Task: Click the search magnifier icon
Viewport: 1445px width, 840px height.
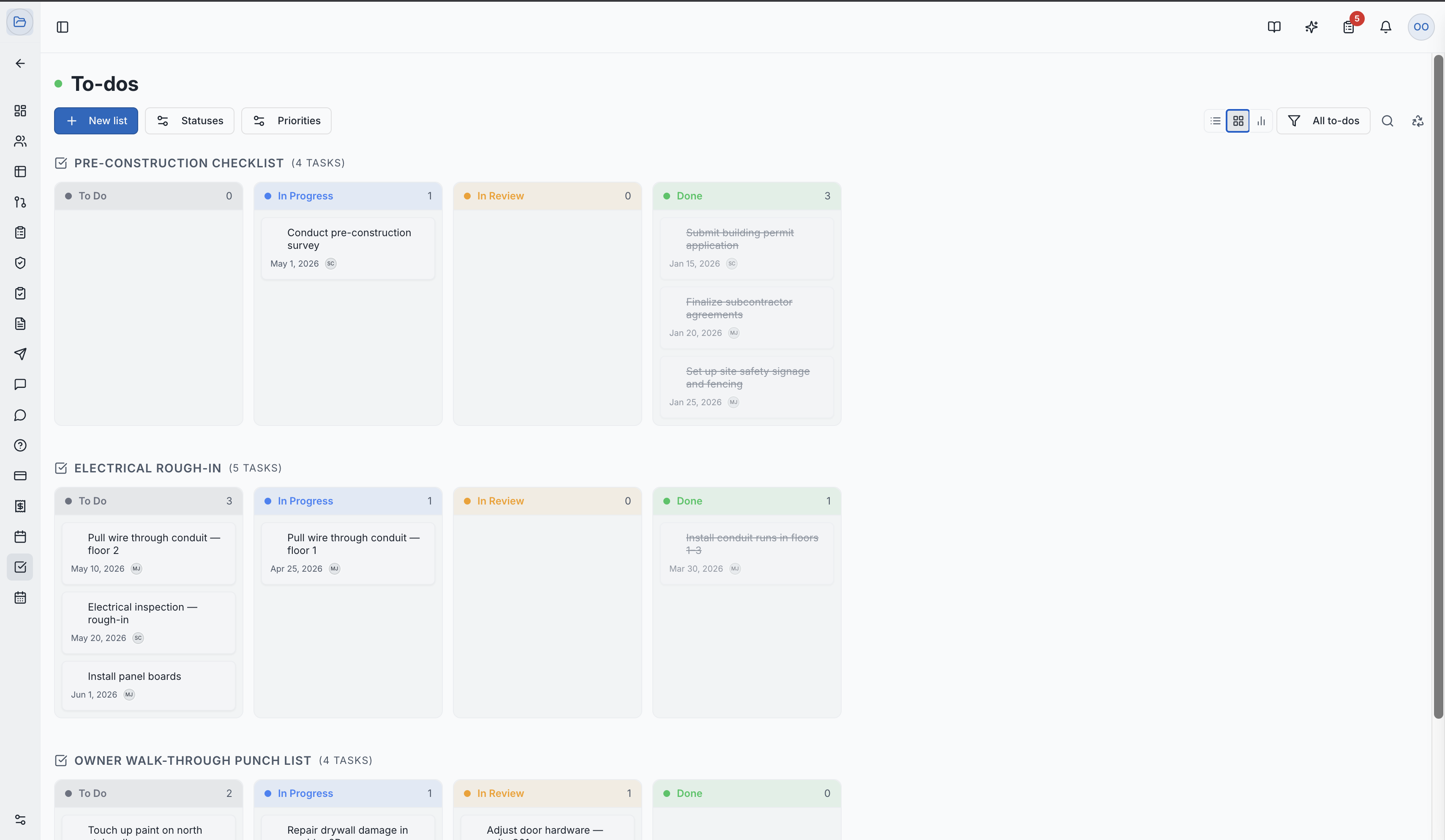Action: 1388,121
